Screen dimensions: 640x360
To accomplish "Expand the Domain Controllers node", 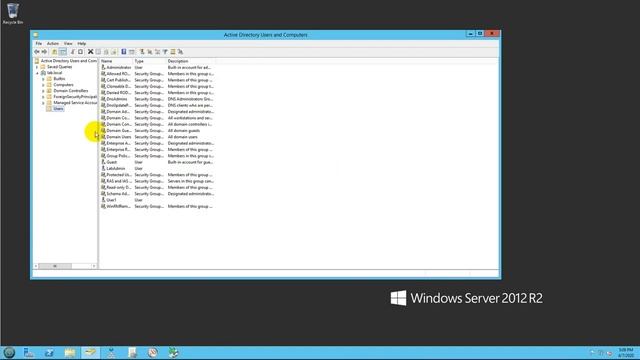I will coord(43,91).
